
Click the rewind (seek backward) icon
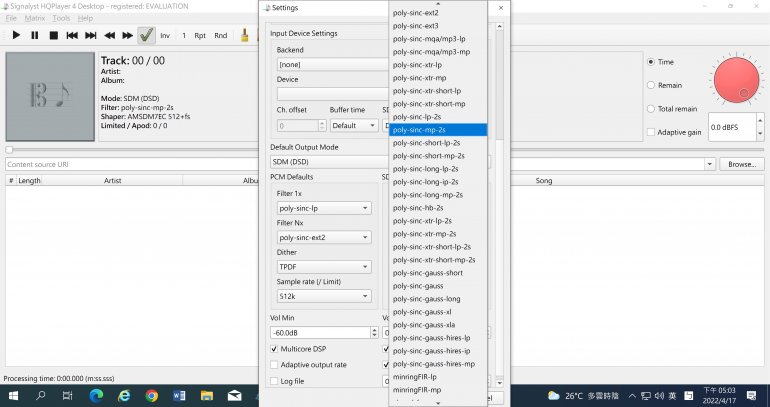tap(110, 35)
